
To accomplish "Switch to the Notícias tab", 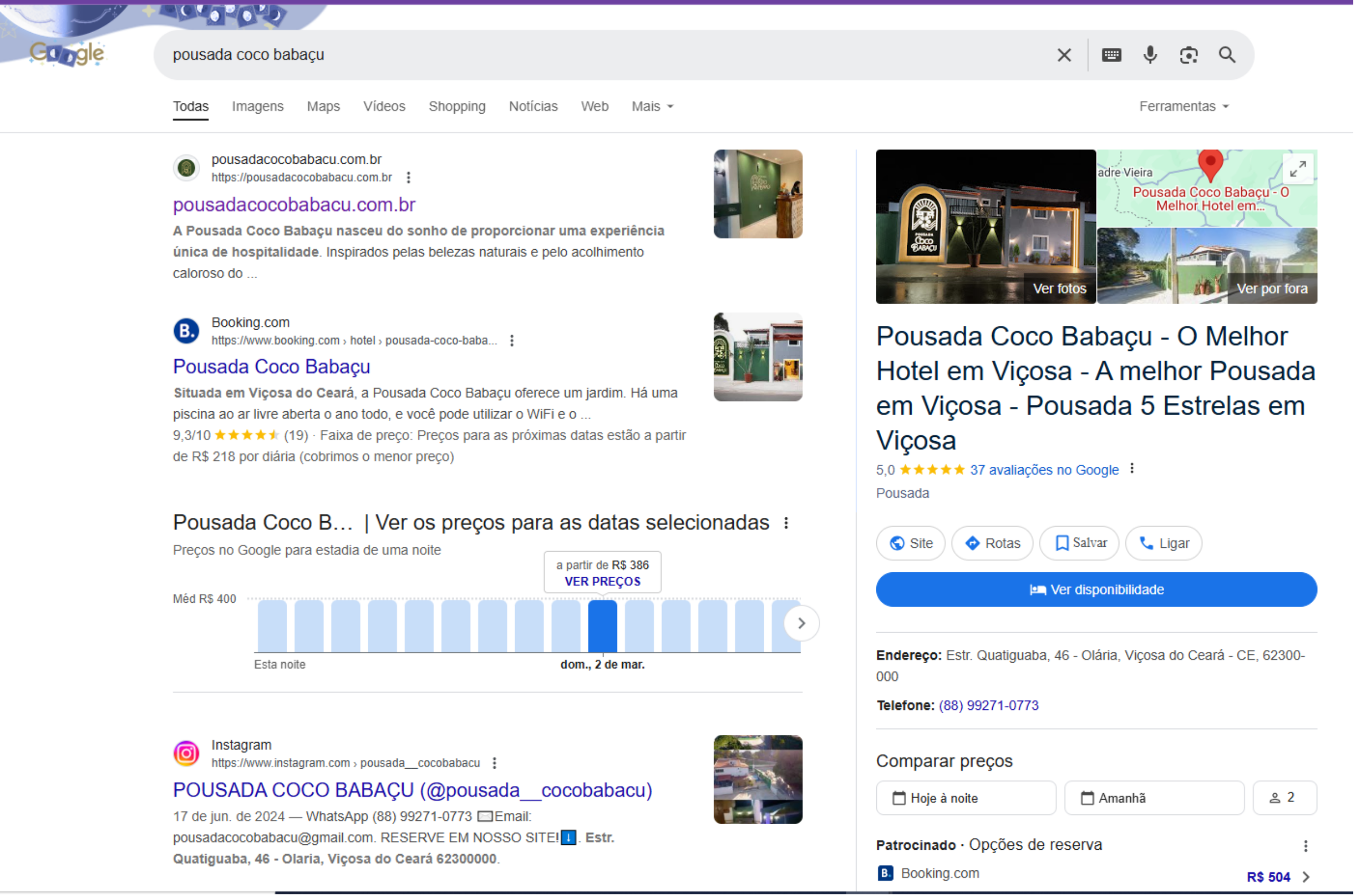I will [x=533, y=106].
